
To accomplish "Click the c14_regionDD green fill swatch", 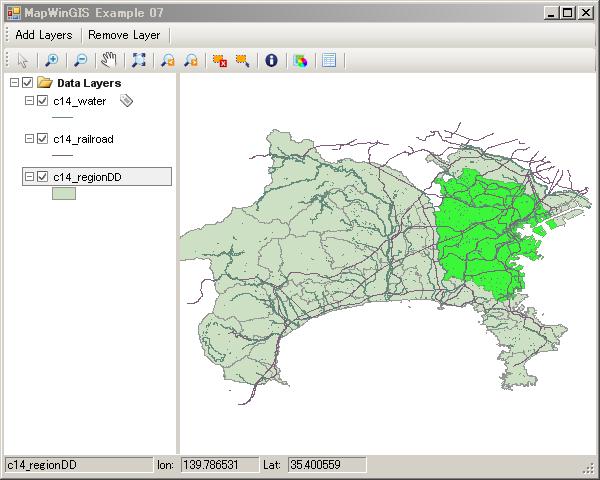I will 64,194.
